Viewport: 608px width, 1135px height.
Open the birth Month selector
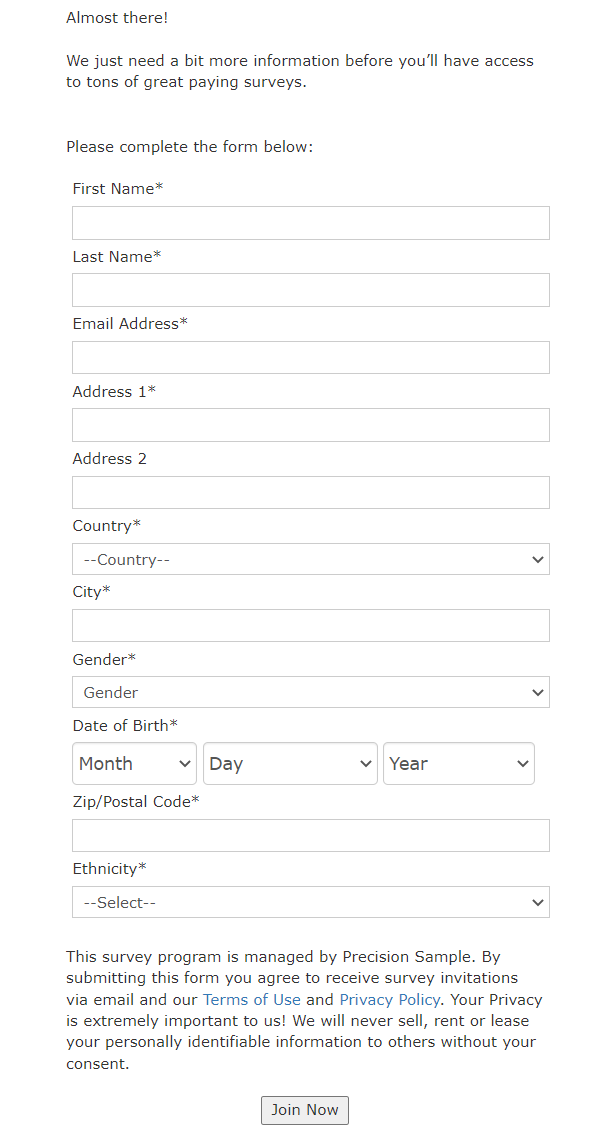click(x=134, y=764)
